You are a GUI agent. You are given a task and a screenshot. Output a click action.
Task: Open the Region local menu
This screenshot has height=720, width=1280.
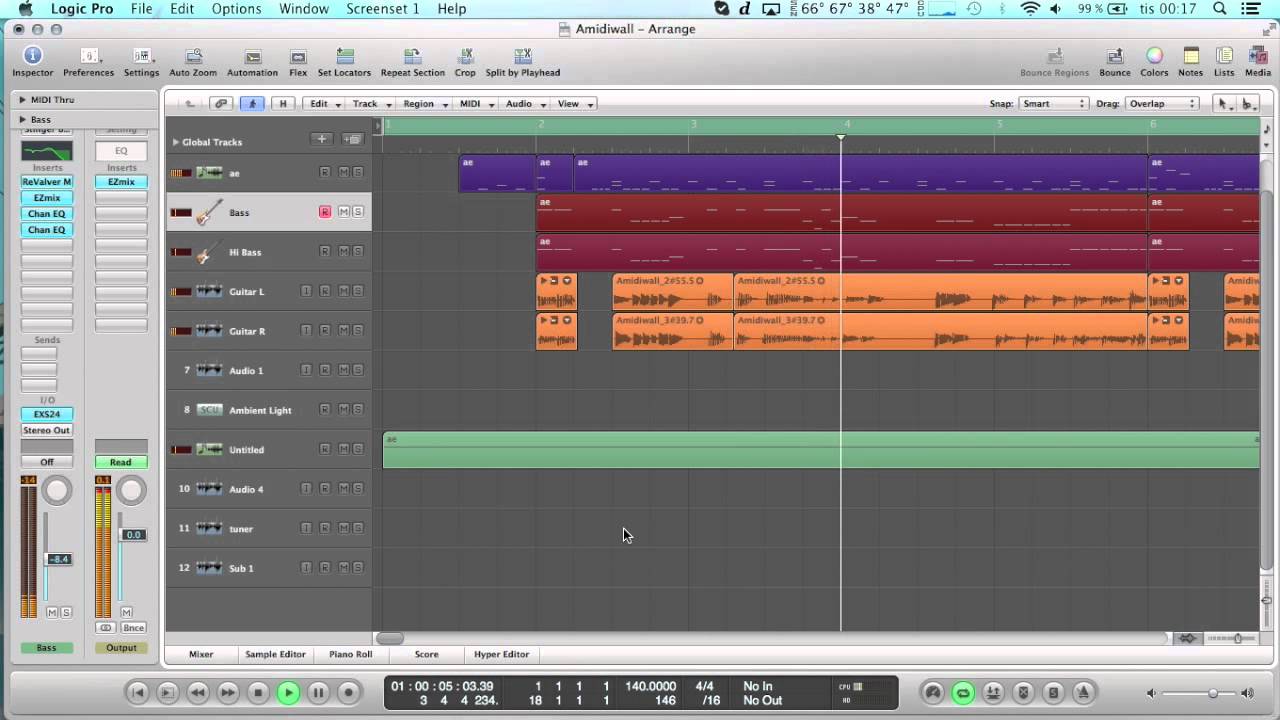(x=425, y=103)
